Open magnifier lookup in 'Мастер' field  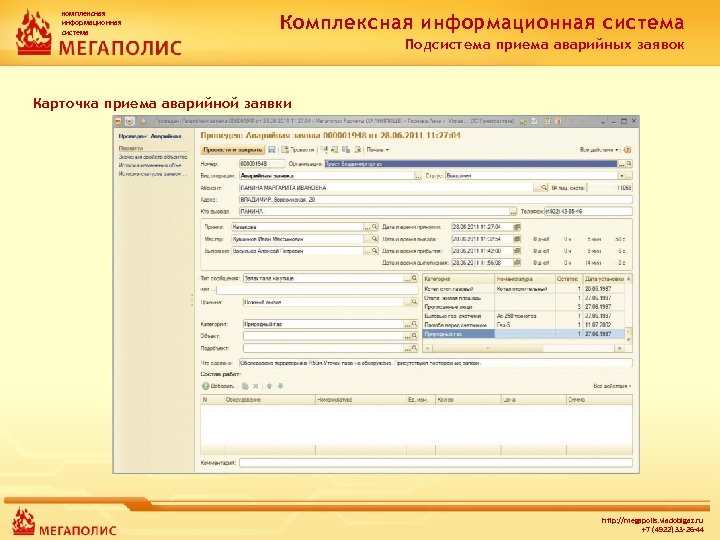(375, 239)
